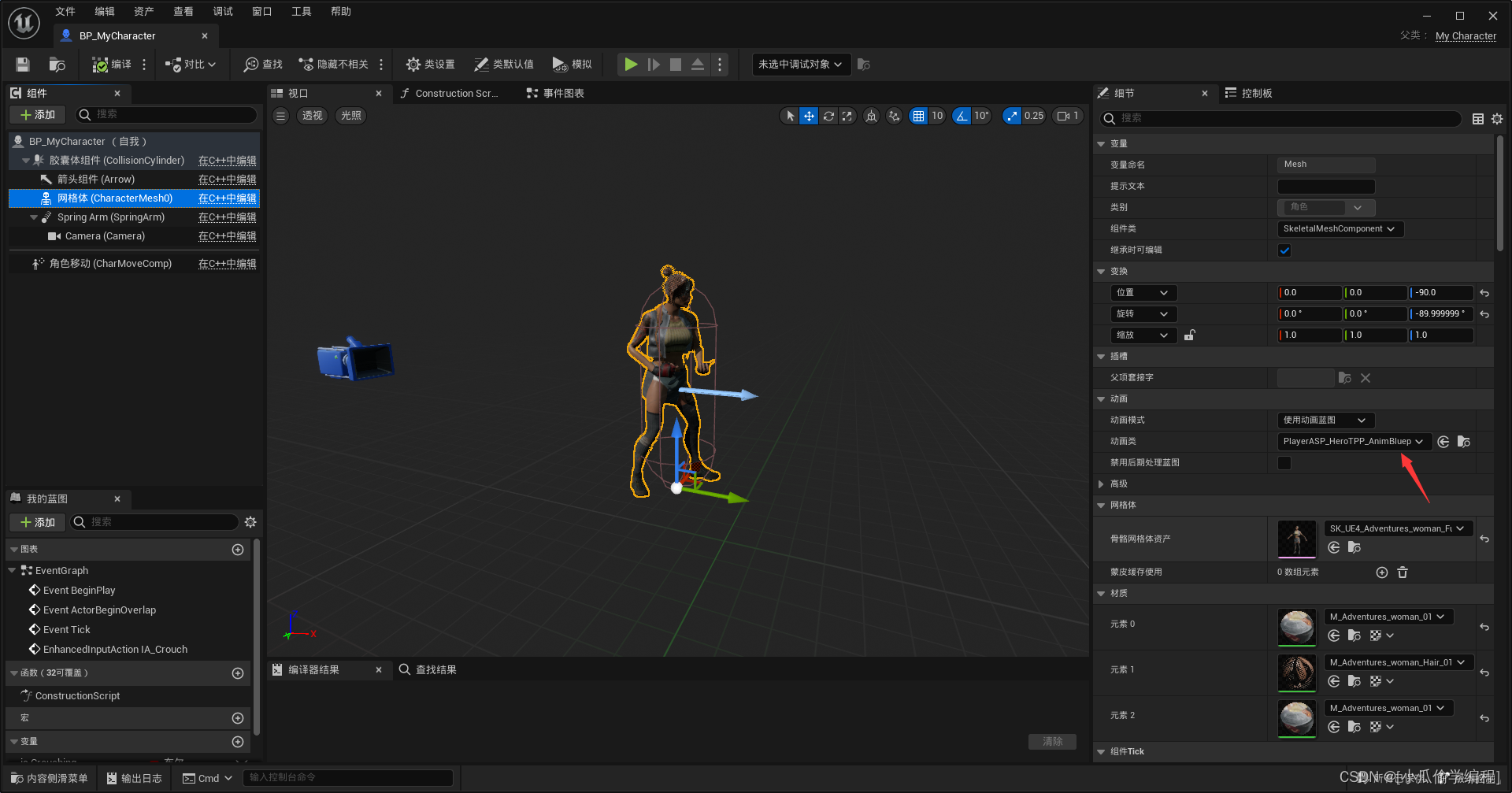This screenshot has height=793, width=1512.
Task: Activate the rotate gizmo tool
Action: pyautogui.click(x=828, y=116)
